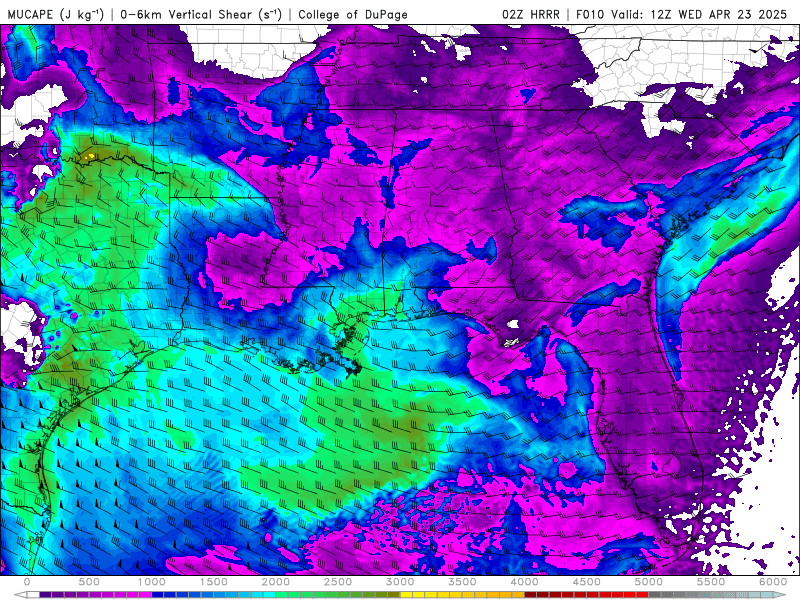Click the MUCAPE (J kg⁻¹) title text
The width and height of the screenshot is (800, 600).
(56, 14)
